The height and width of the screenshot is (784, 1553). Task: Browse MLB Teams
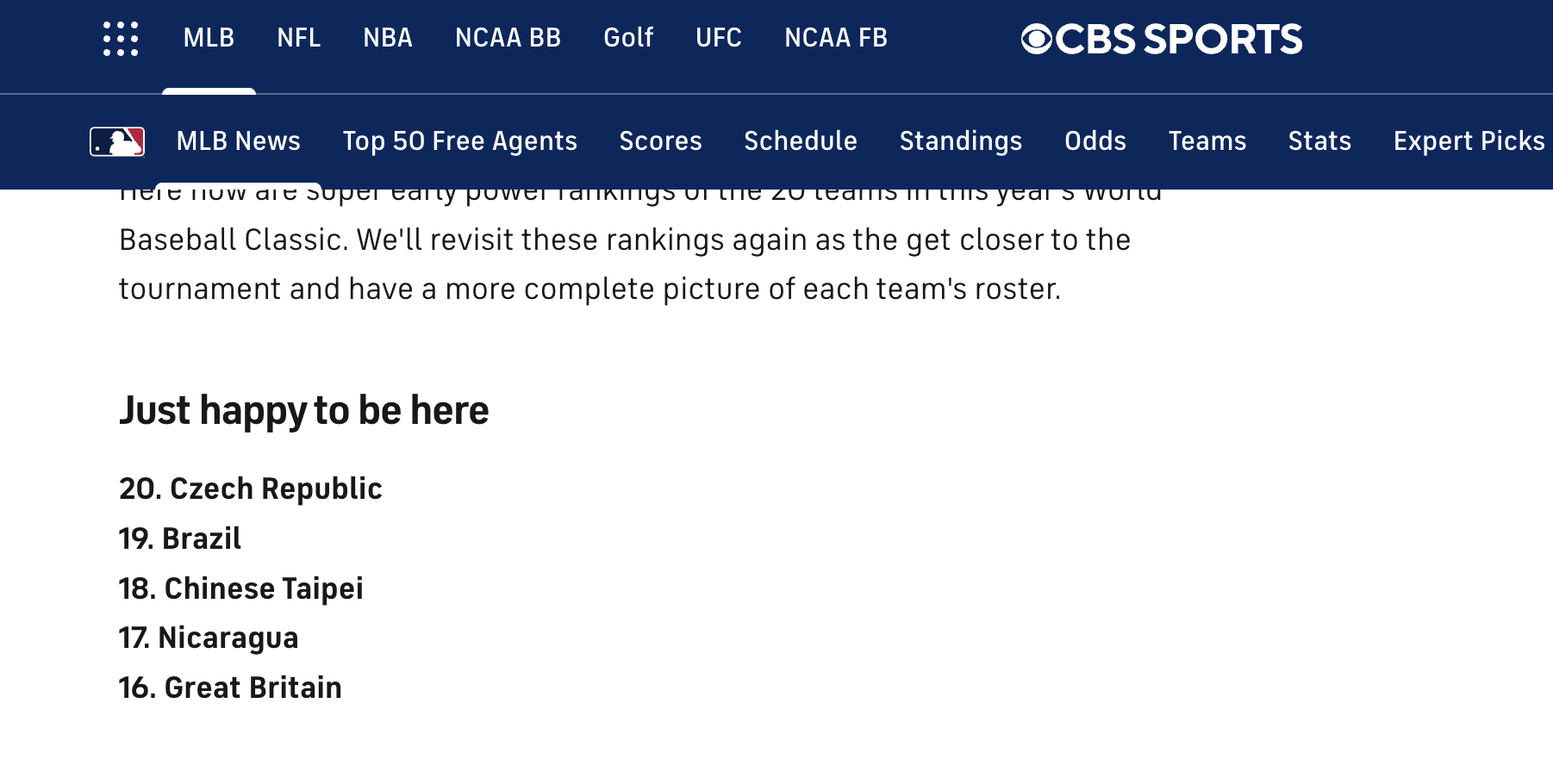click(1207, 141)
